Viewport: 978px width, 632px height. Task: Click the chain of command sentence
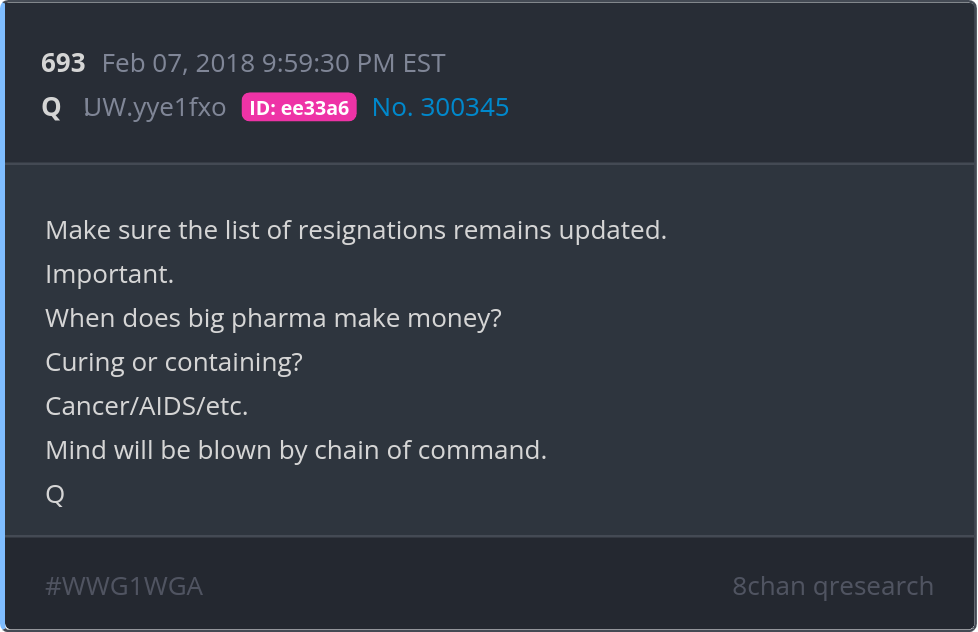296,450
